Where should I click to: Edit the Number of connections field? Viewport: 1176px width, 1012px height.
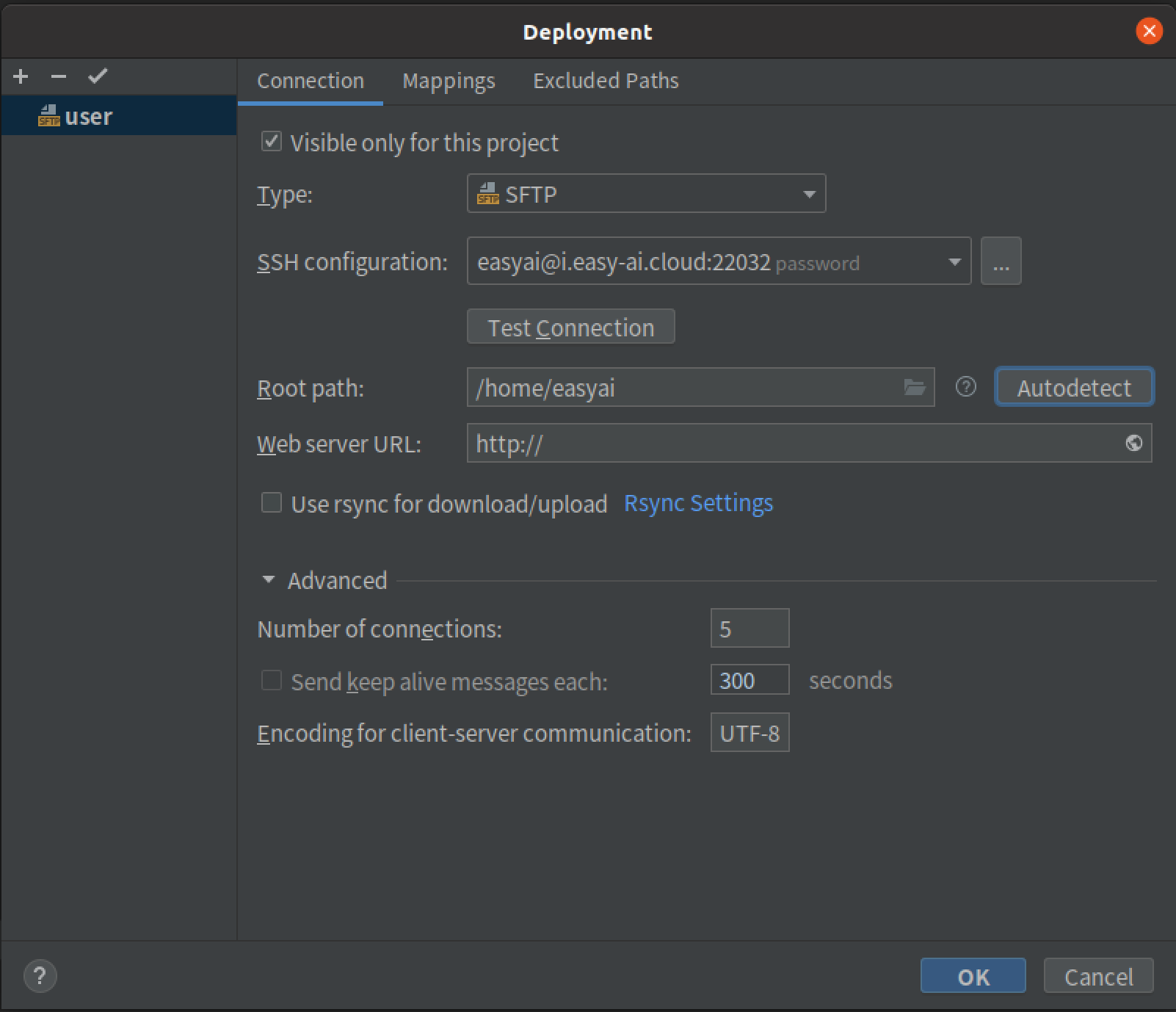(749, 629)
